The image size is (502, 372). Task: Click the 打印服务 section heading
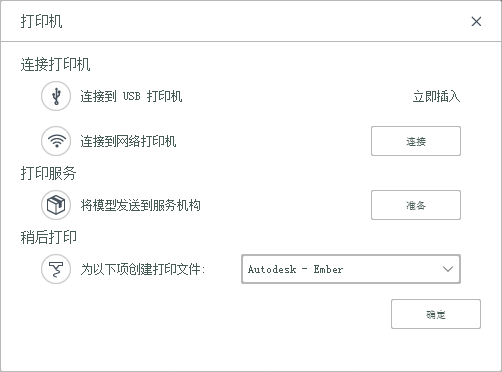48,173
